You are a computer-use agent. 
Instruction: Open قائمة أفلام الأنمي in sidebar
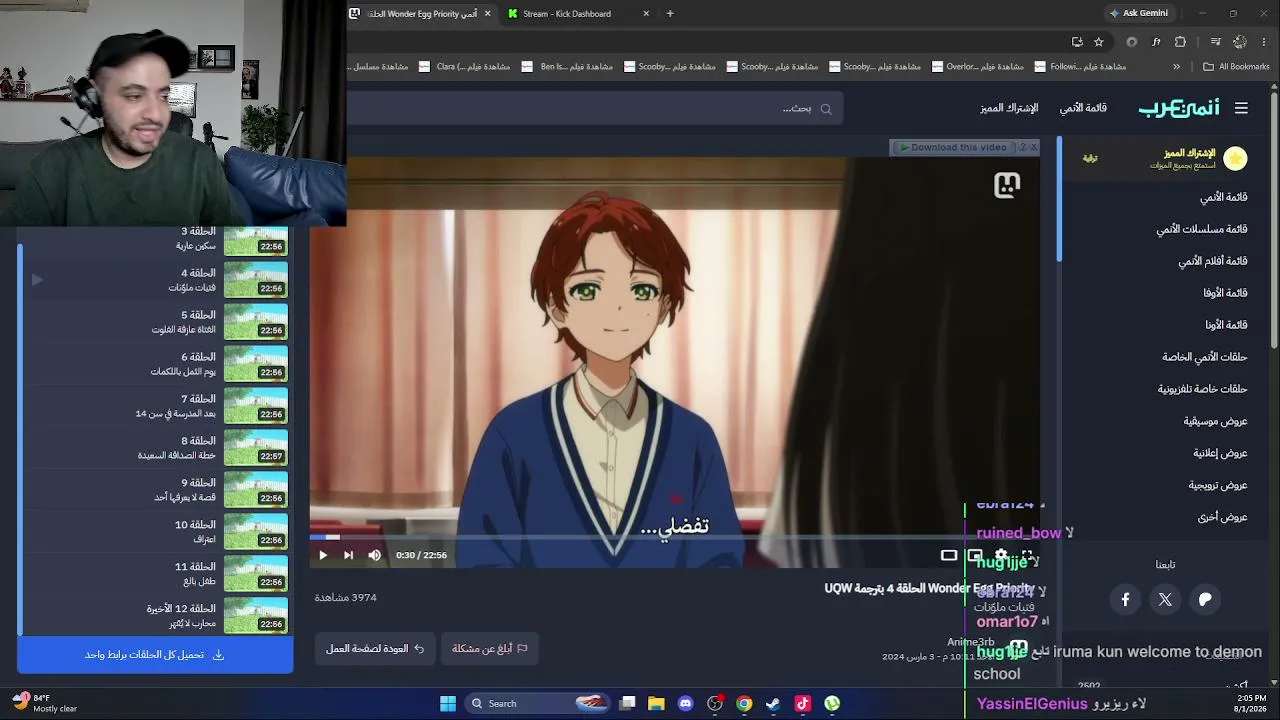tap(1212, 261)
